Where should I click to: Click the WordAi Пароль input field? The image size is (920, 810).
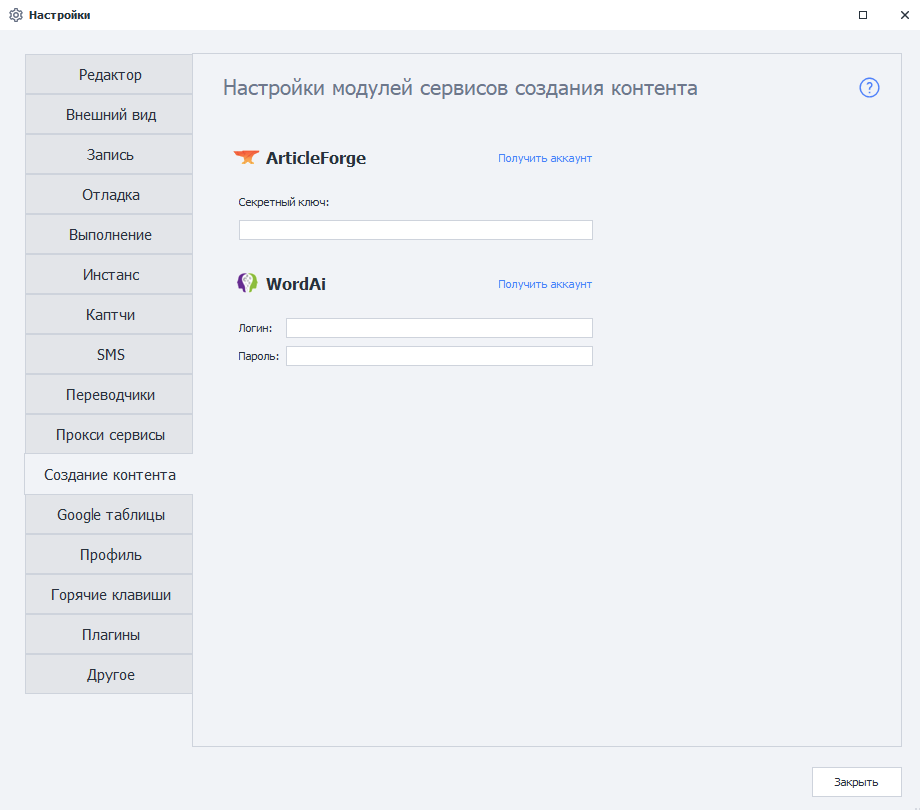pyautogui.click(x=439, y=356)
